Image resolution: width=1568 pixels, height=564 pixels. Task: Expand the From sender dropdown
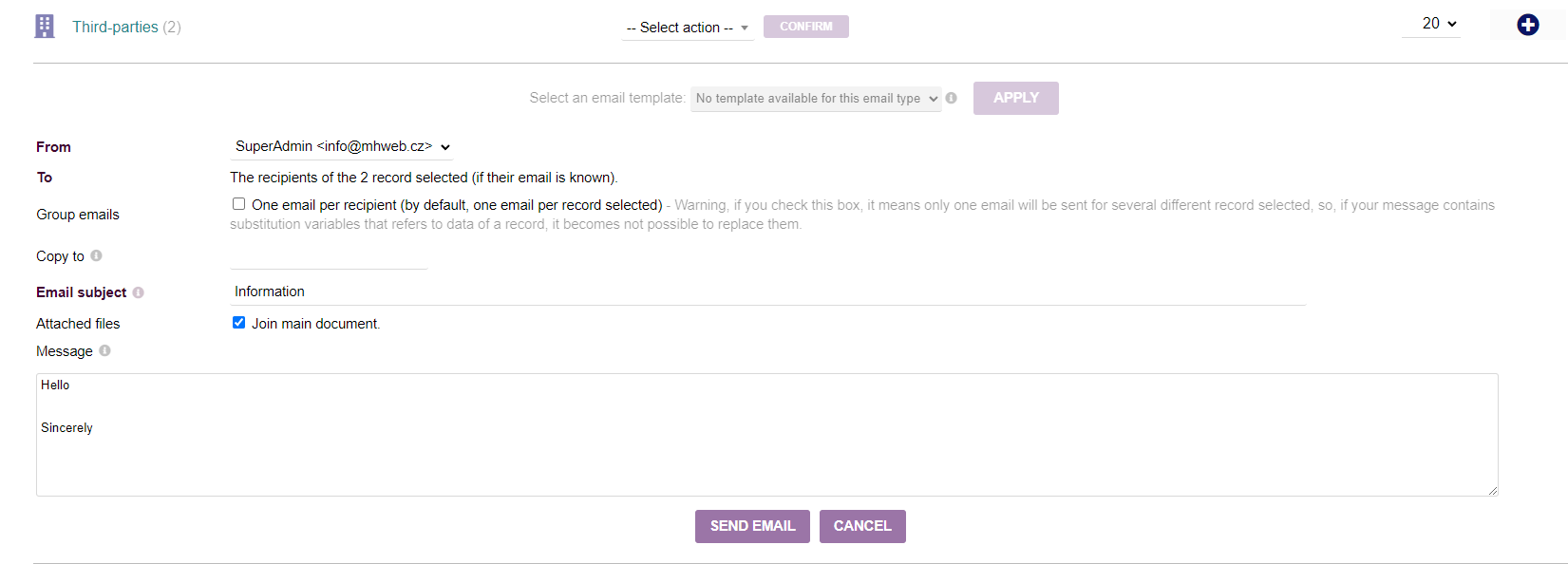tap(342, 146)
